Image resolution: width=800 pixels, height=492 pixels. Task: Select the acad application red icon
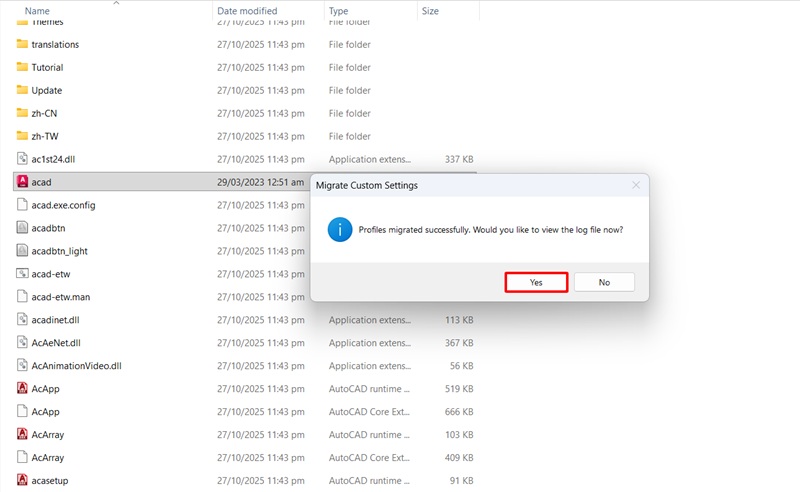pos(23,182)
